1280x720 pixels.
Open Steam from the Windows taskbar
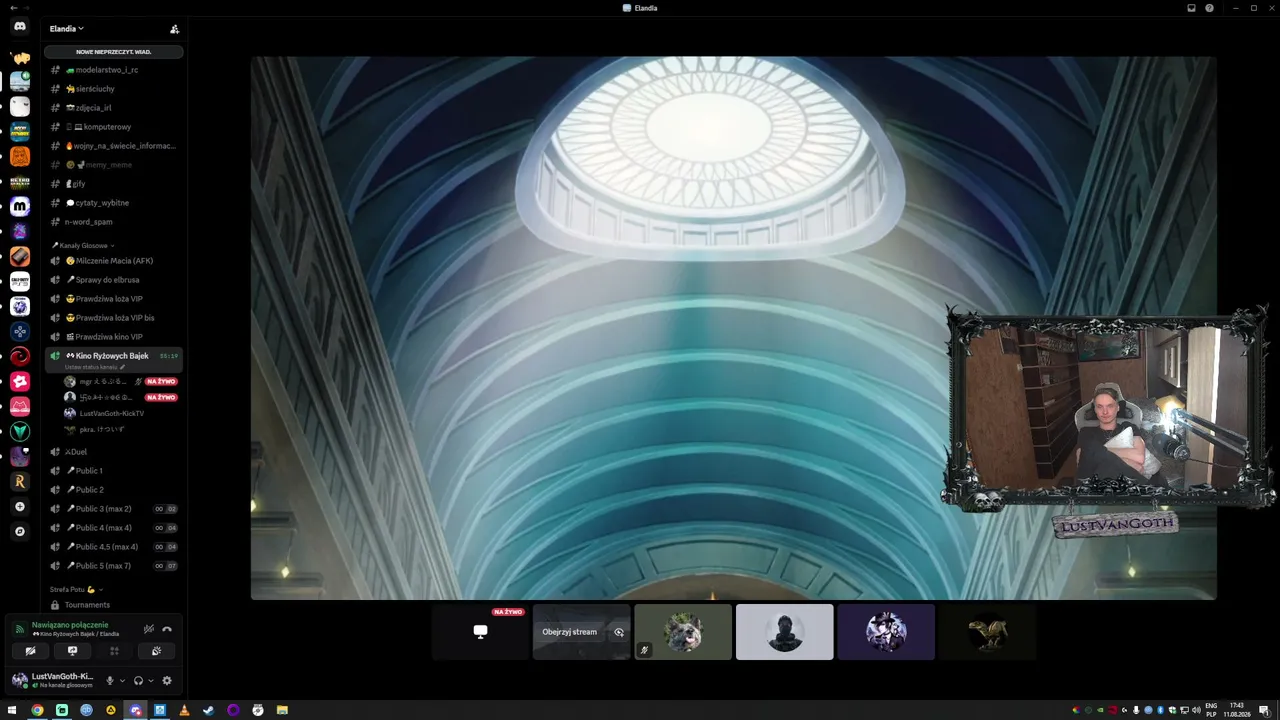208,710
